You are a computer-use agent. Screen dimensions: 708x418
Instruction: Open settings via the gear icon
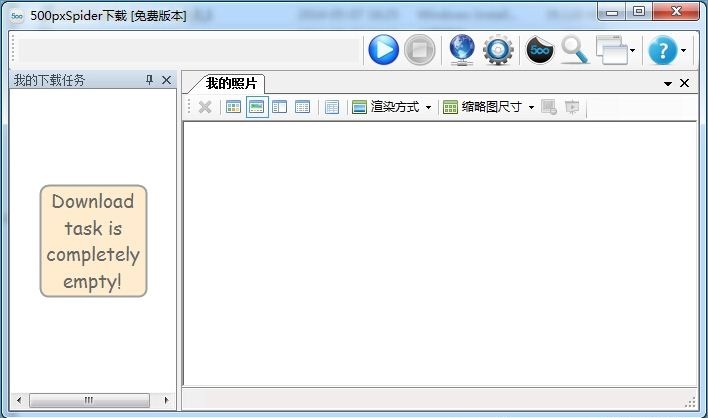tap(498, 50)
